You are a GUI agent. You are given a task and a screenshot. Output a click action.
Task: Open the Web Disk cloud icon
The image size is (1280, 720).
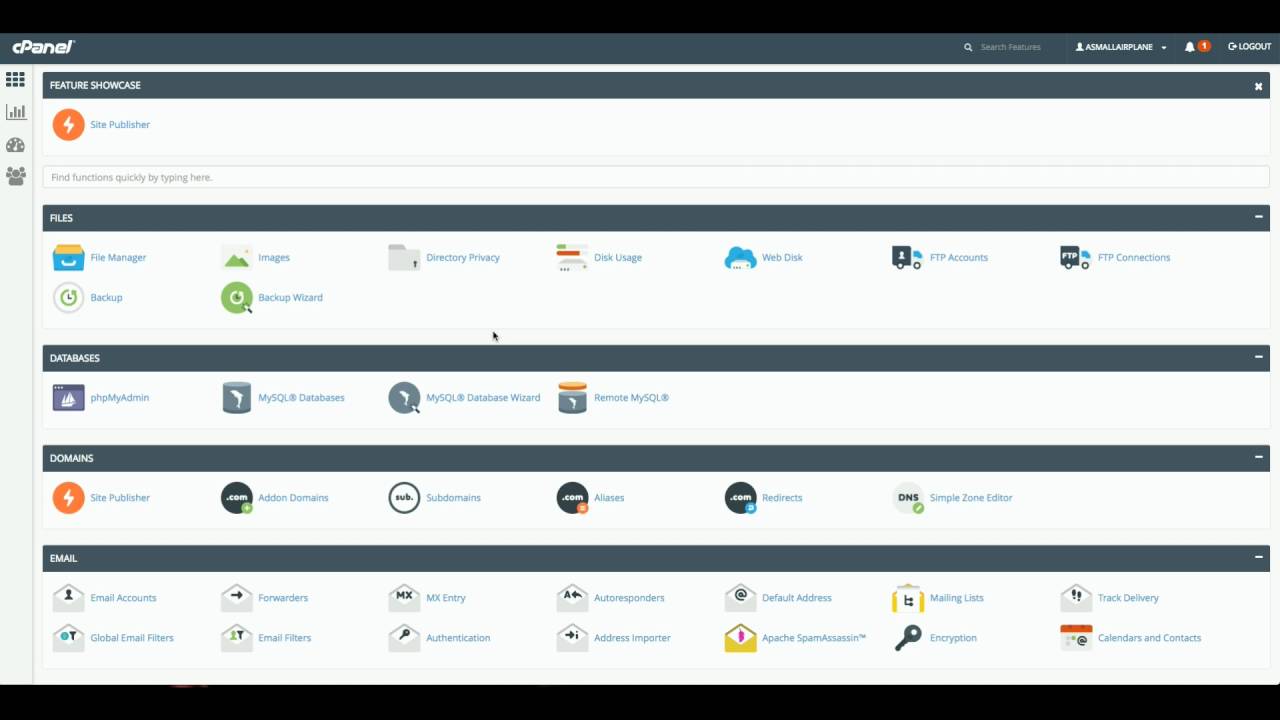point(740,257)
